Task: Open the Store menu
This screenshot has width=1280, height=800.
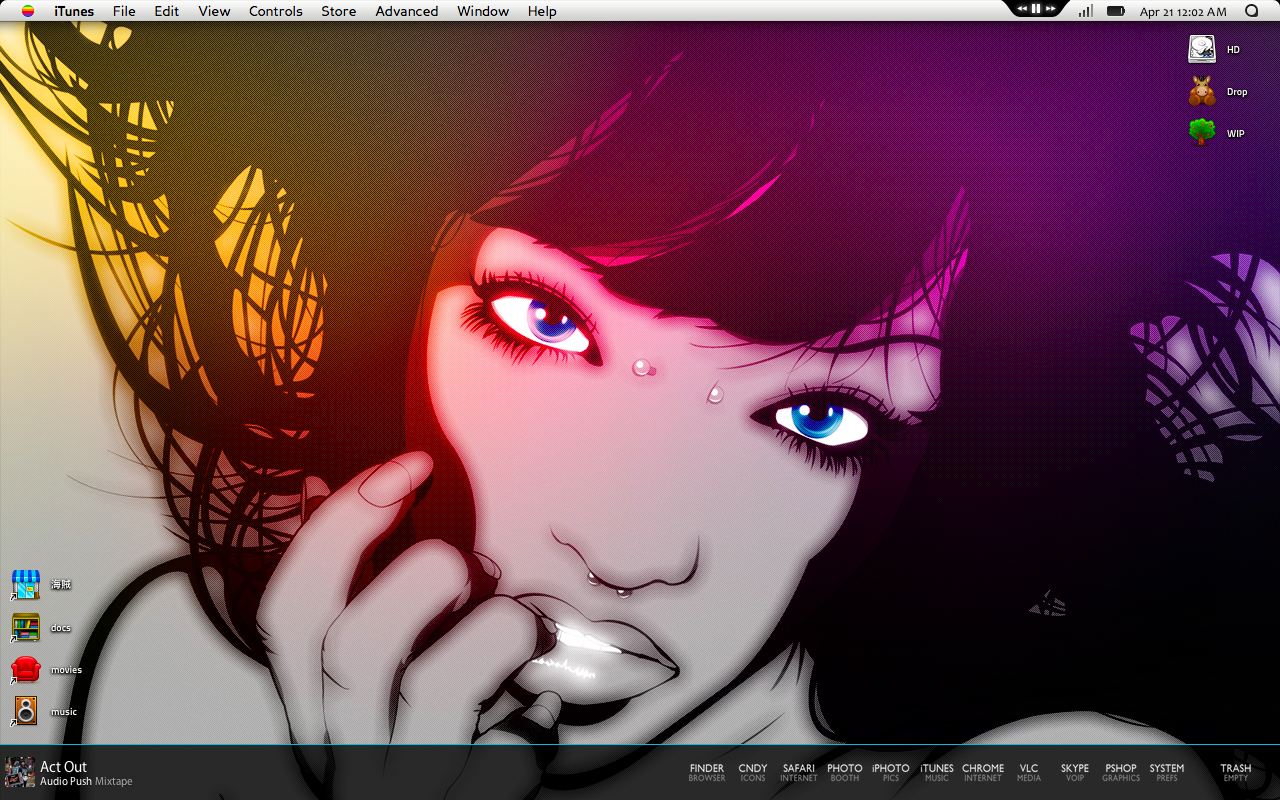Action: [x=339, y=11]
